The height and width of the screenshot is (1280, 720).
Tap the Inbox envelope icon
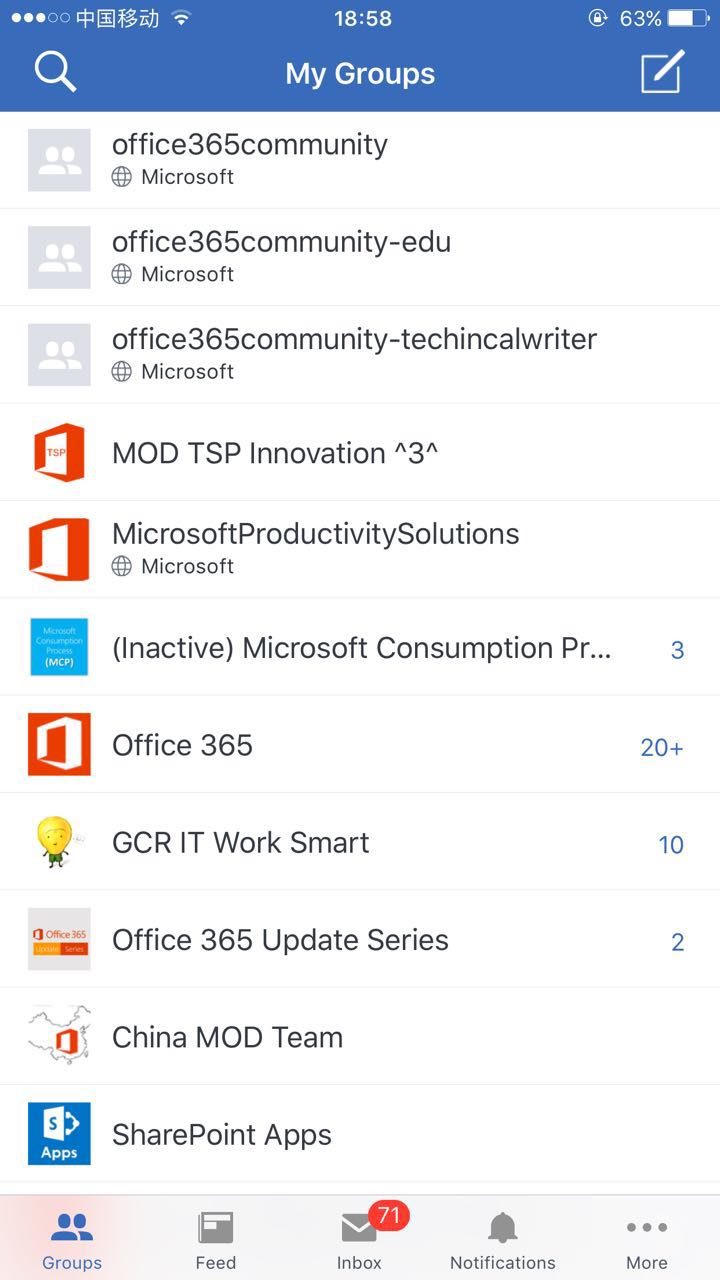(x=359, y=1228)
